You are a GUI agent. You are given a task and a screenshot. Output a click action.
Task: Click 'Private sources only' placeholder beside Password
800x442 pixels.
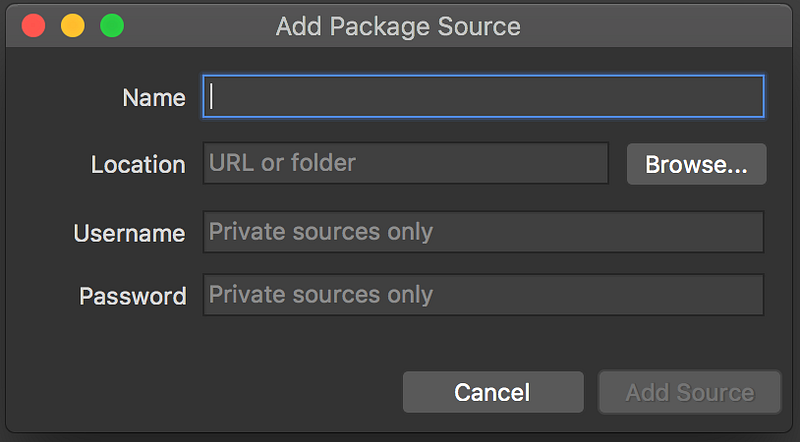321,295
